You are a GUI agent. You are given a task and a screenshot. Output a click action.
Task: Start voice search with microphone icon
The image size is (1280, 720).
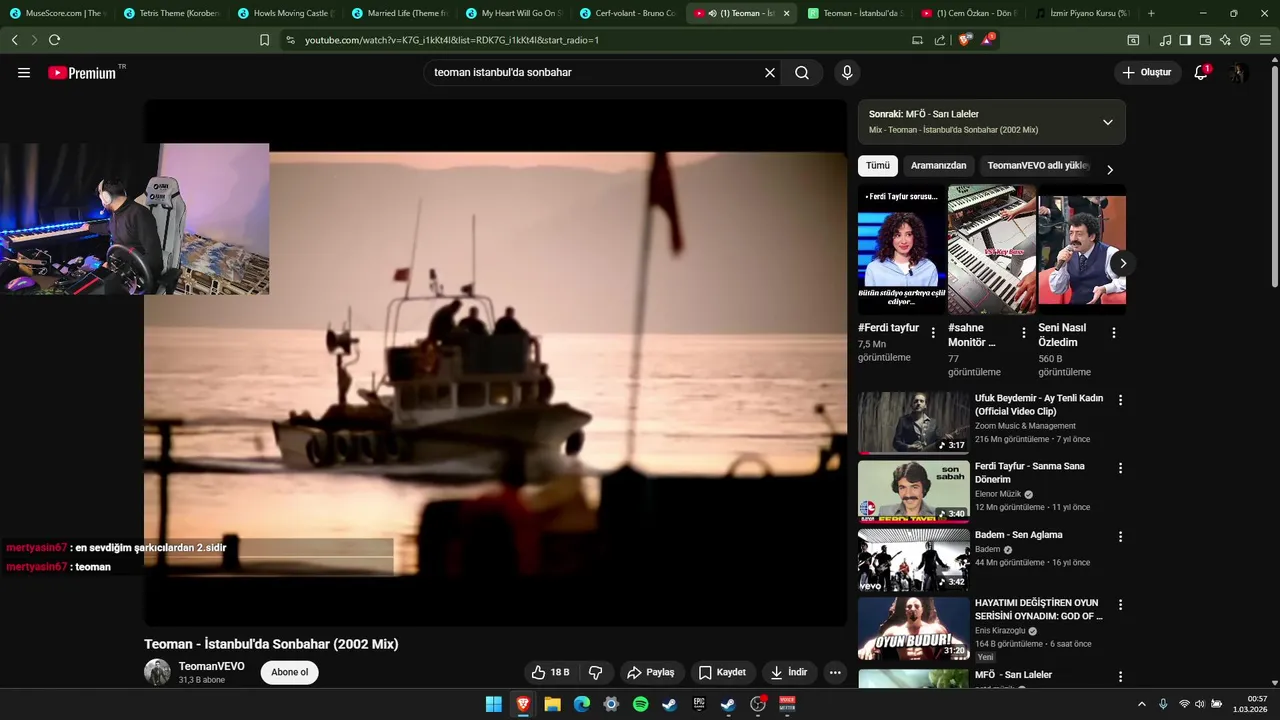click(847, 73)
